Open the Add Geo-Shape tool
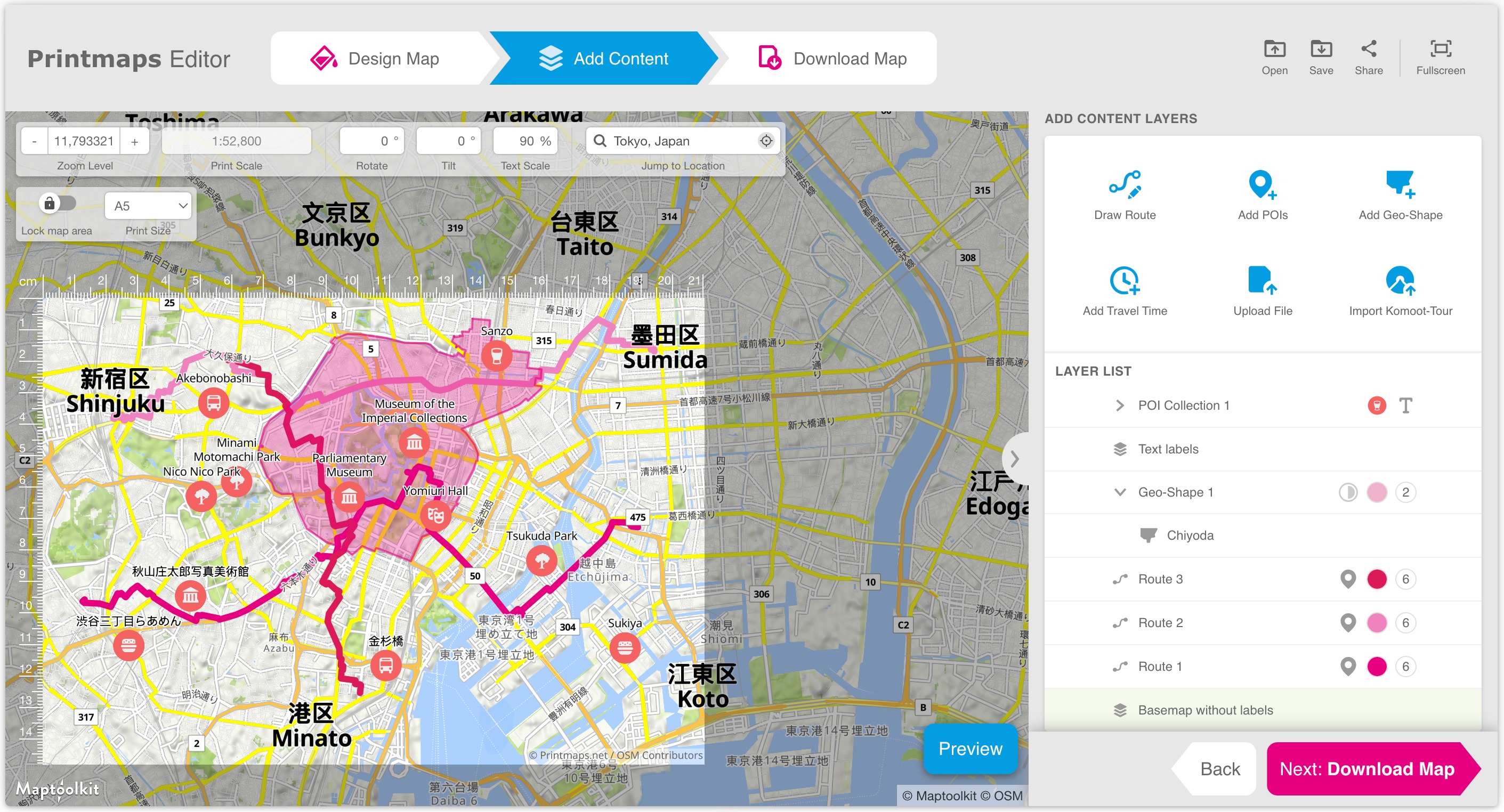 pyautogui.click(x=1400, y=184)
